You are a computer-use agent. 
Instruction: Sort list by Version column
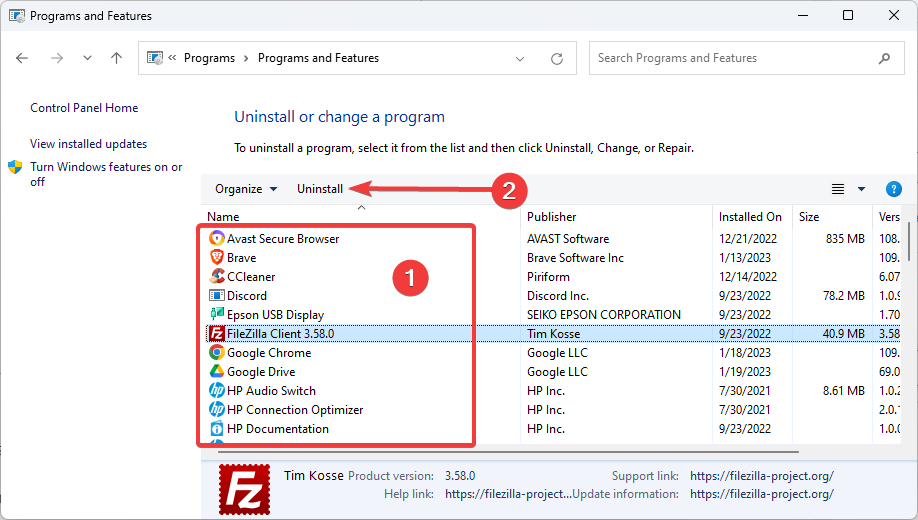click(889, 217)
